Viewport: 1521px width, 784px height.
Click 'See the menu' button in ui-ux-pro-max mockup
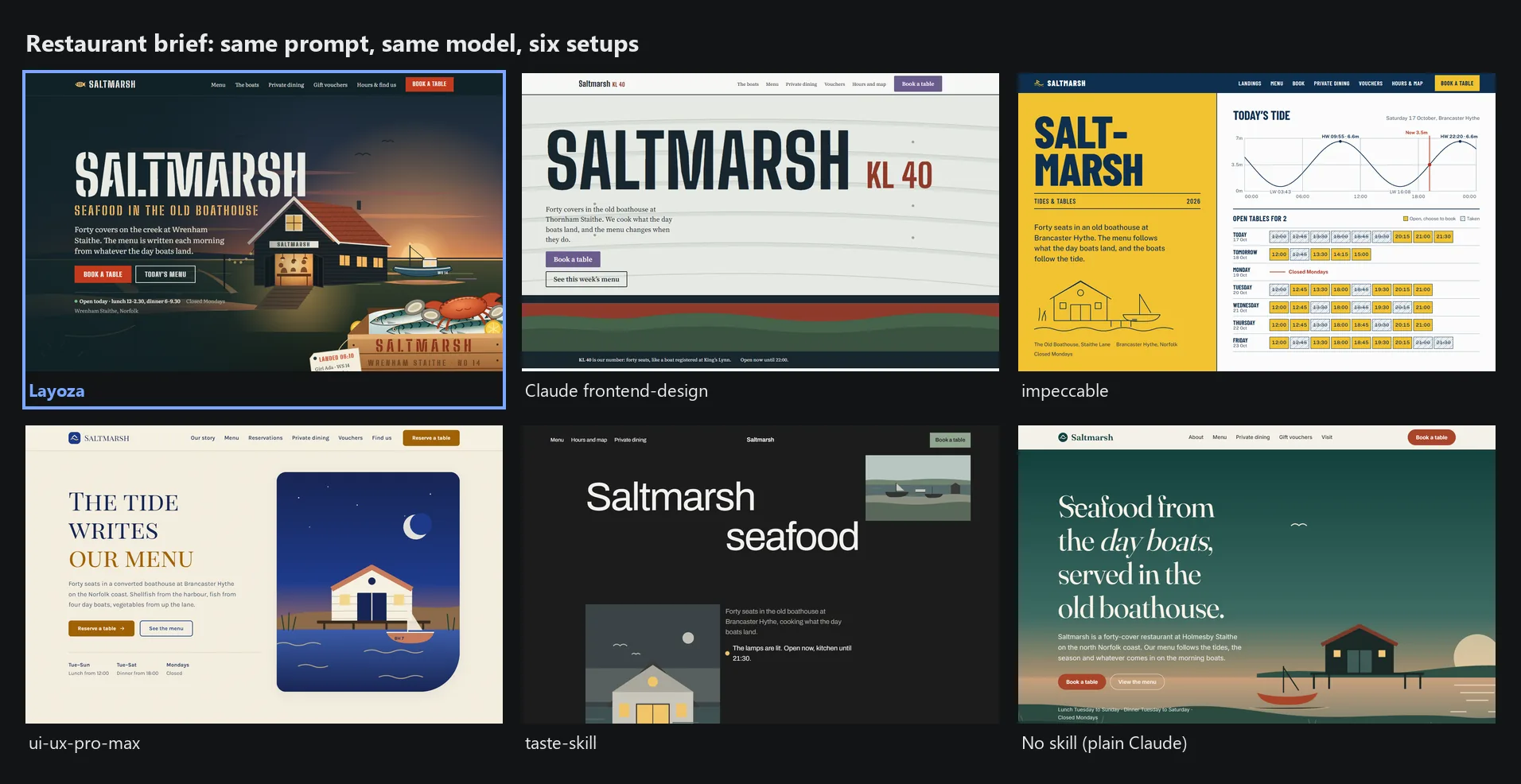166,628
